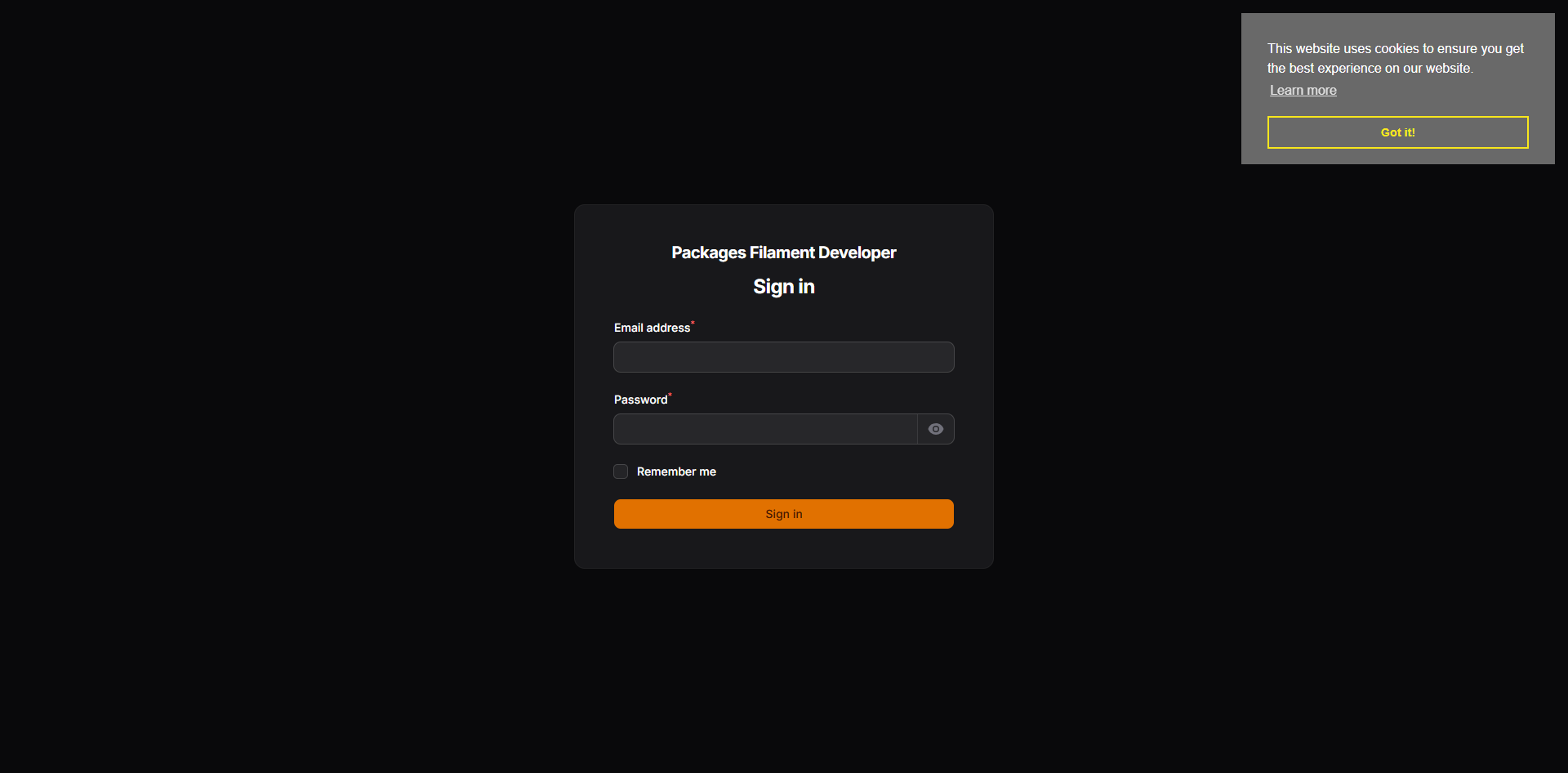The image size is (1568, 773).
Task: Focus the Email address input field
Action: (784, 357)
